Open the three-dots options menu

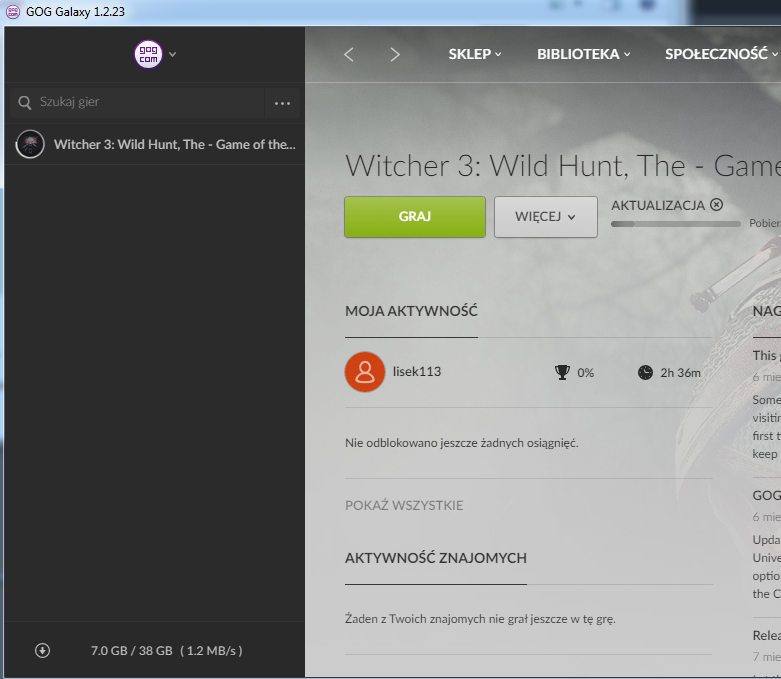coord(282,103)
